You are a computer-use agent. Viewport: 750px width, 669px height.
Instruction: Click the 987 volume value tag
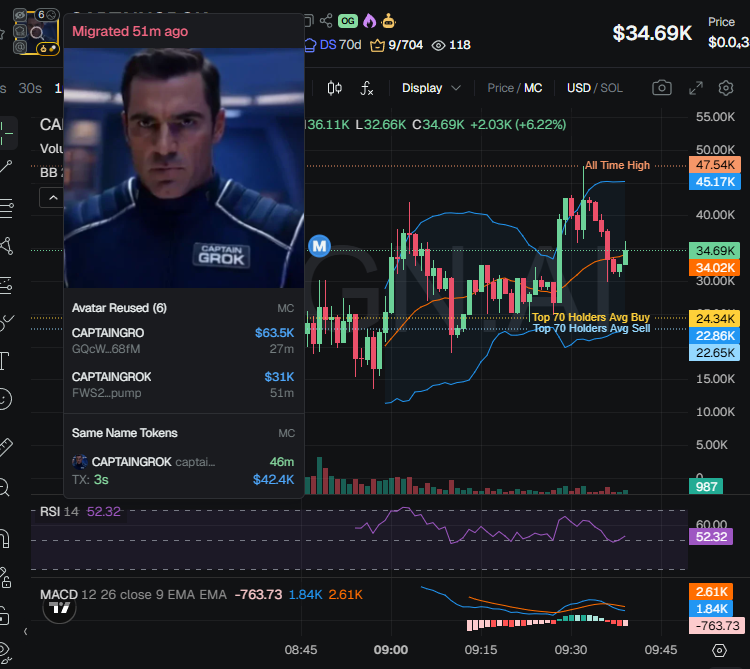[x=706, y=487]
